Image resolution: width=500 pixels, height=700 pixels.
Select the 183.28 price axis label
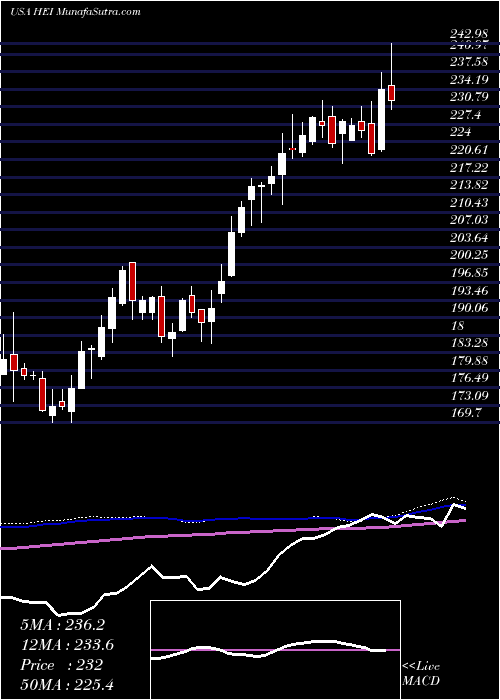470,343
